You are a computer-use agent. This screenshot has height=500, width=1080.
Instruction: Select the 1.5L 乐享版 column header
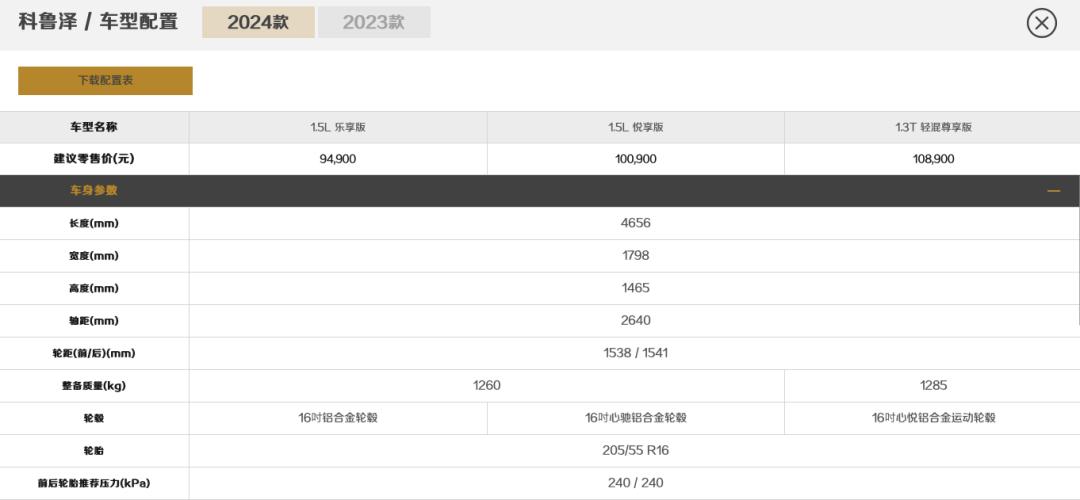point(337,127)
